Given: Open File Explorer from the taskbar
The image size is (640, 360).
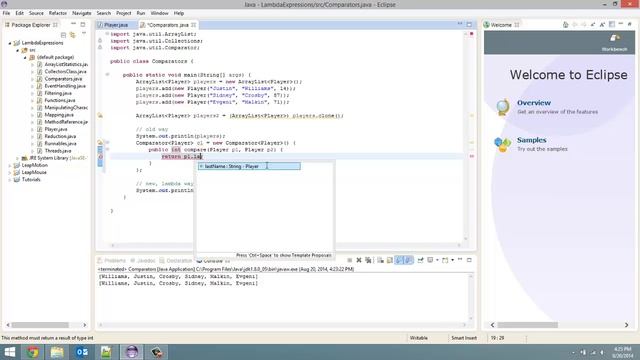Looking at the screenshot, I should (x=57, y=352).
